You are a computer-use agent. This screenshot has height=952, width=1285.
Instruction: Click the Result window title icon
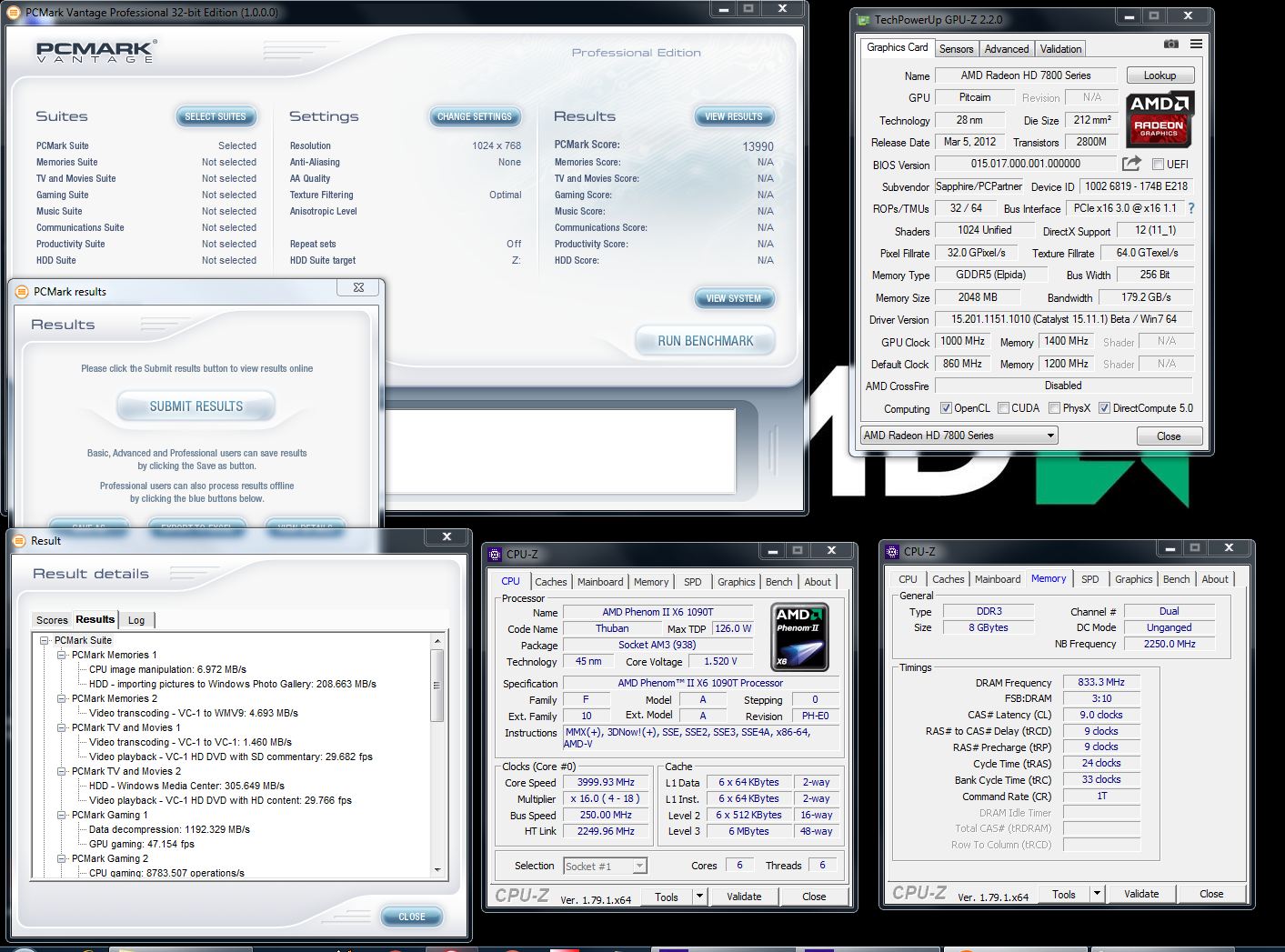pos(20,540)
